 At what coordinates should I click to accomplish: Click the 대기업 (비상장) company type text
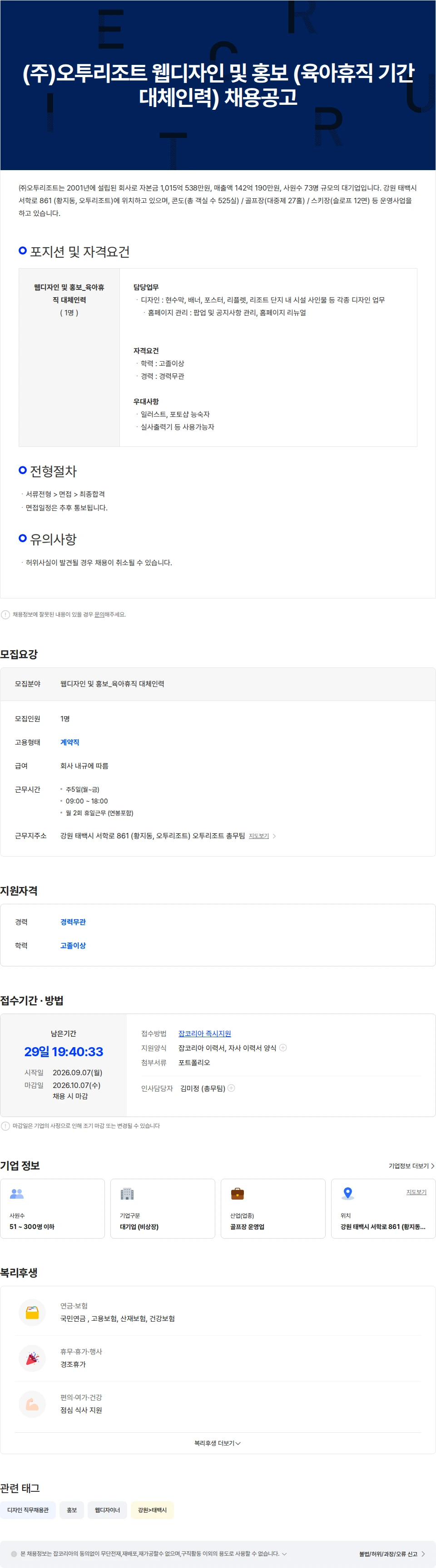click(x=139, y=1226)
